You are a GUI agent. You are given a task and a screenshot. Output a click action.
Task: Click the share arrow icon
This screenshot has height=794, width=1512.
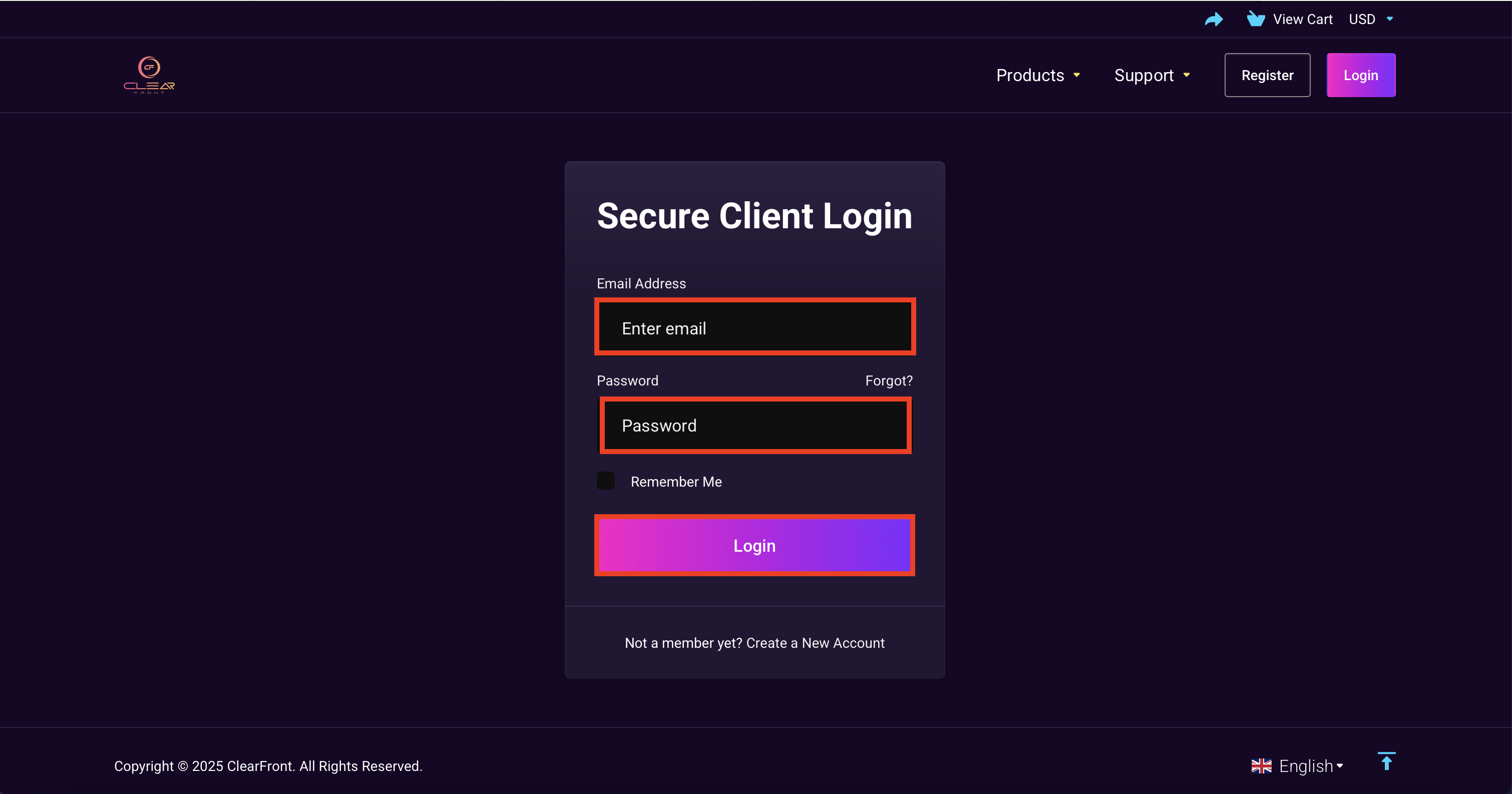pos(1214,20)
